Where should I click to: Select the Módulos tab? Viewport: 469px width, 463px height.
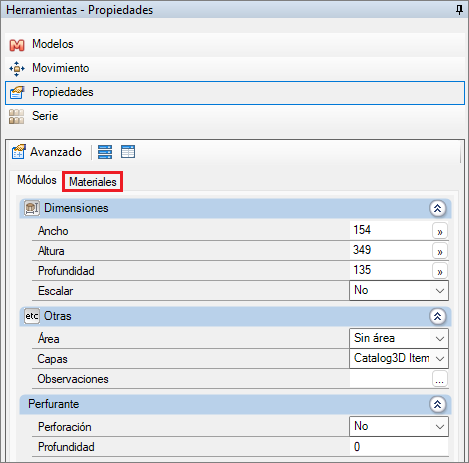(x=37, y=180)
